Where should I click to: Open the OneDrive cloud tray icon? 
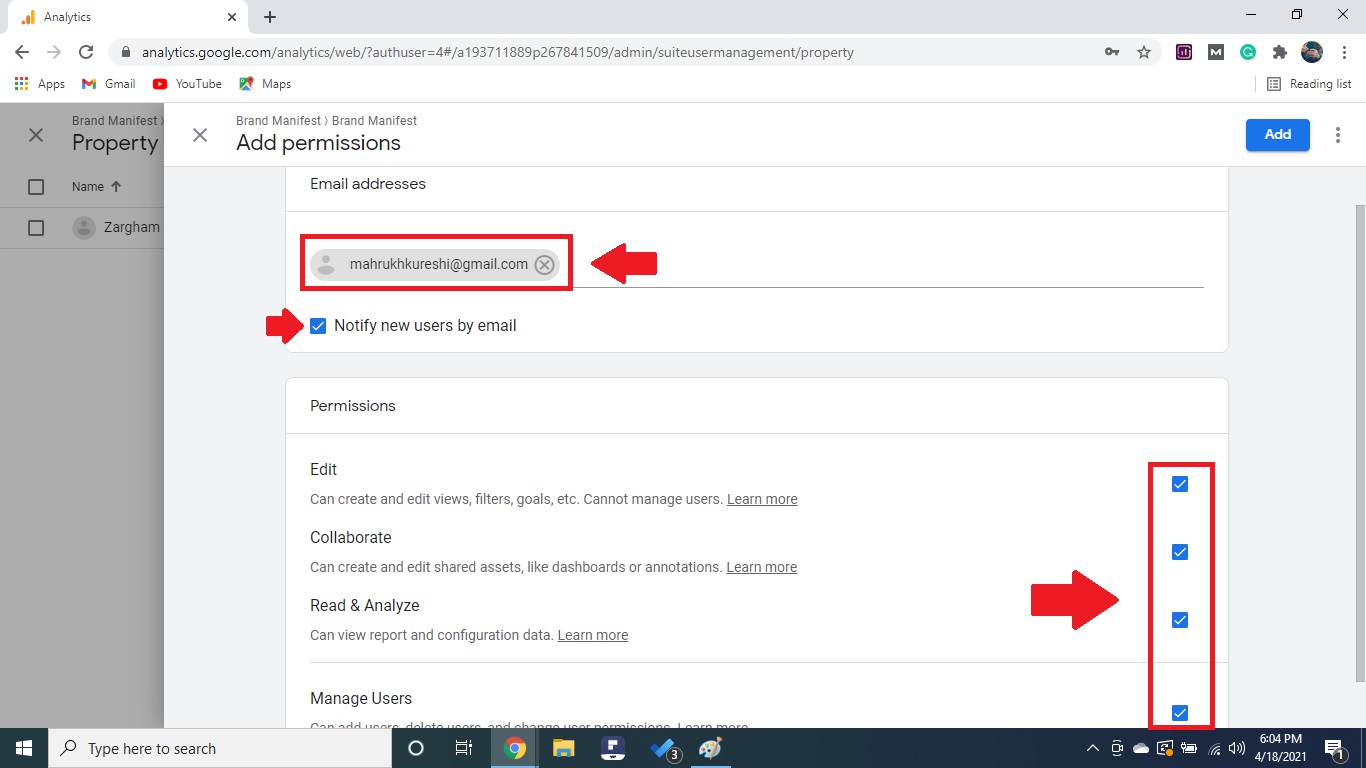pyautogui.click(x=1141, y=748)
